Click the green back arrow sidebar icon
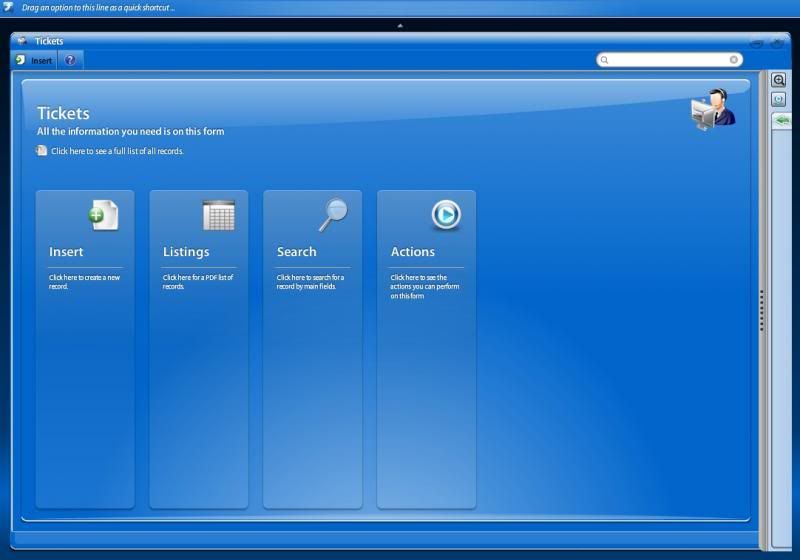Image resolution: width=800 pixels, height=560 pixels. point(782,121)
